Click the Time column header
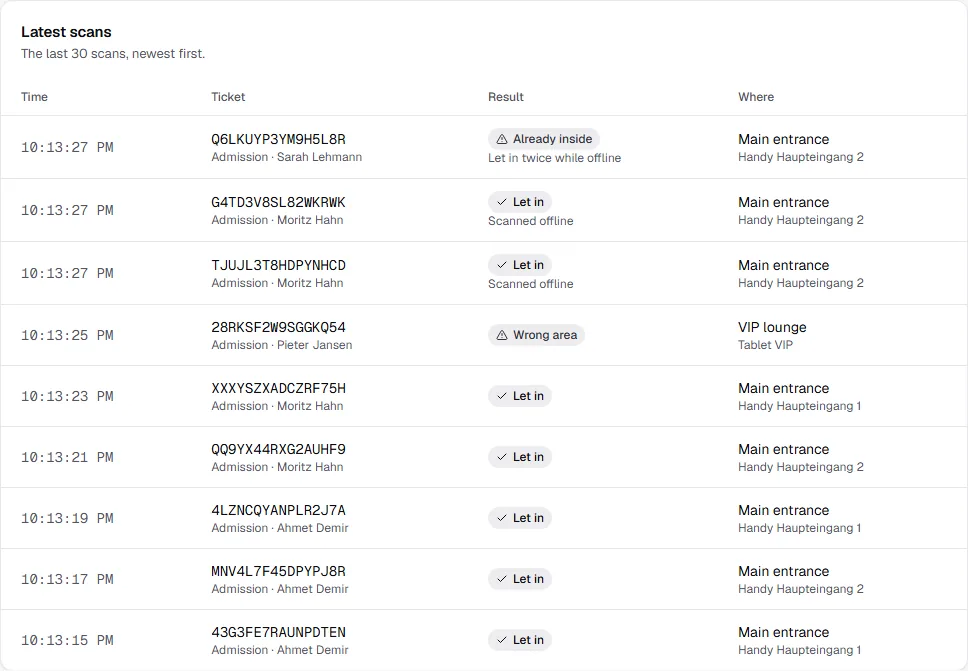This screenshot has width=968, height=671. coord(34,97)
